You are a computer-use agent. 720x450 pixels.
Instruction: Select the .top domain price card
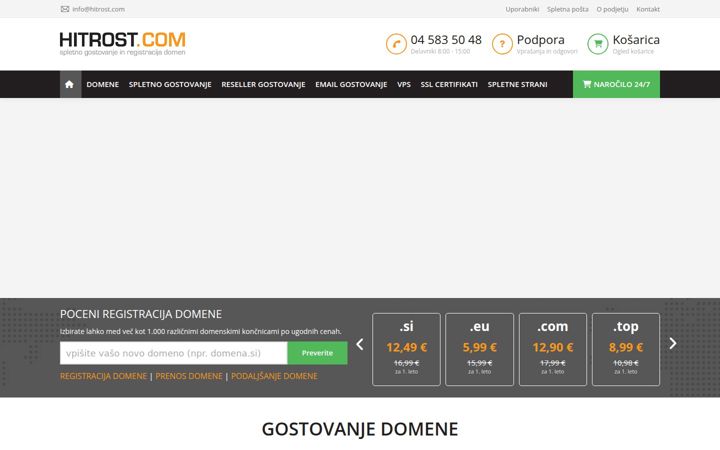click(626, 349)
